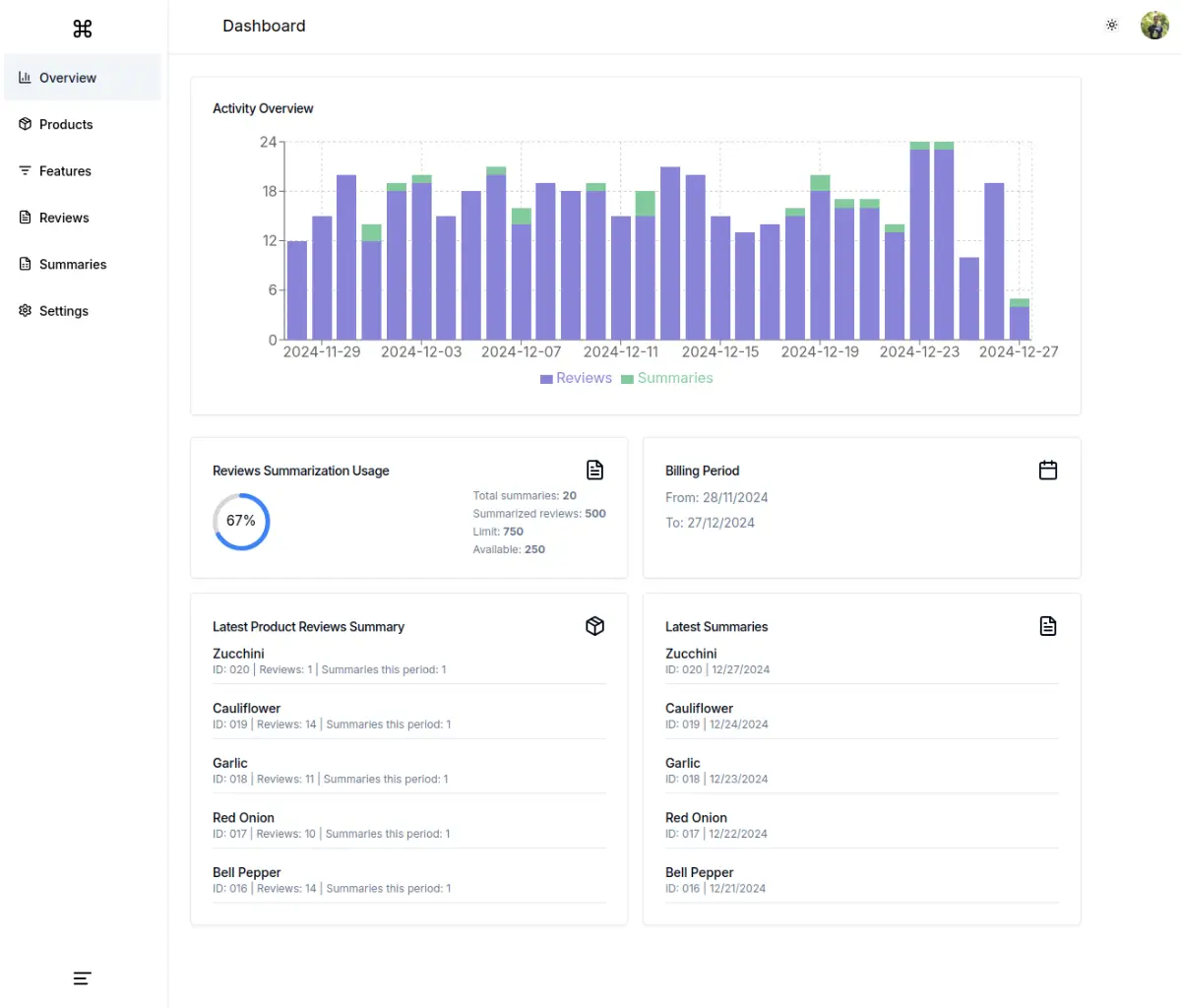
Task: Collapse the sidebar using bottom hamburger icon
Action: [82, 977]
